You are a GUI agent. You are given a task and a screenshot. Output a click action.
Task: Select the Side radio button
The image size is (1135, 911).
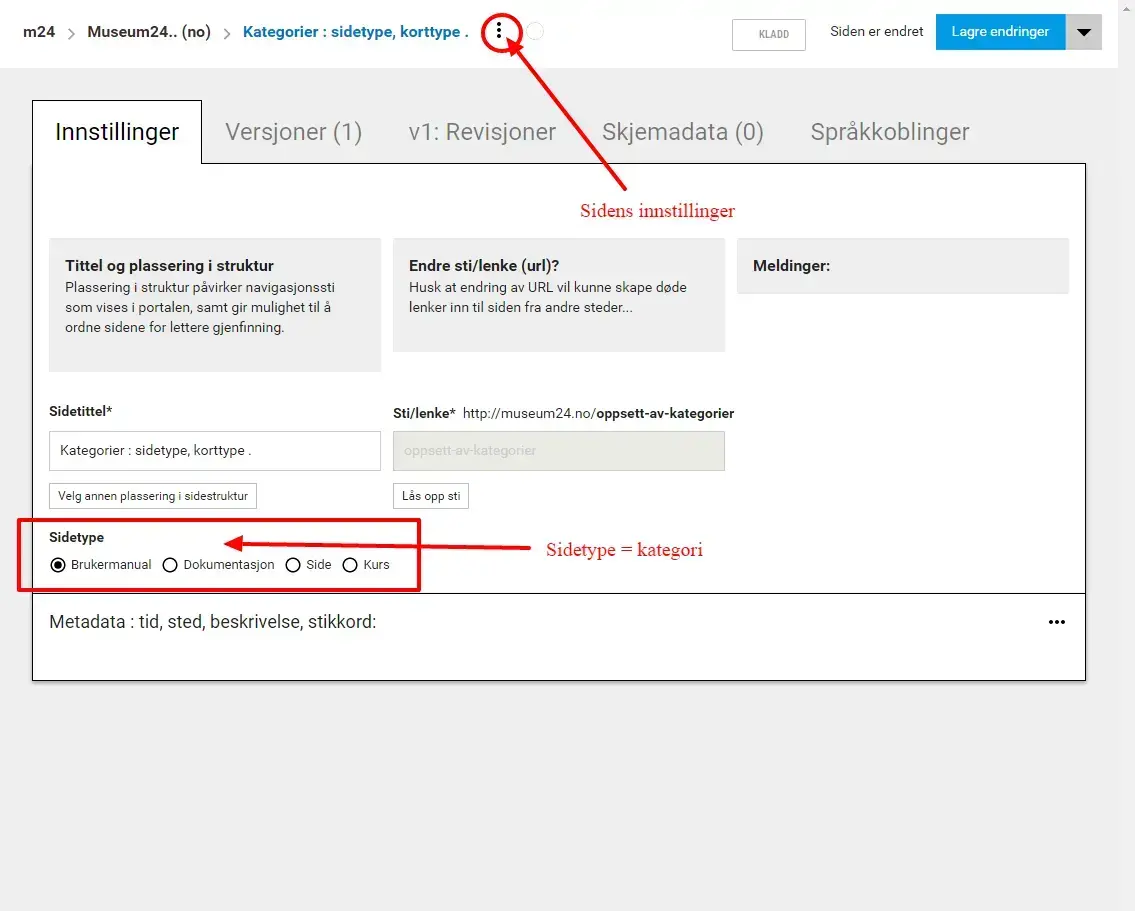coord(293,565)
